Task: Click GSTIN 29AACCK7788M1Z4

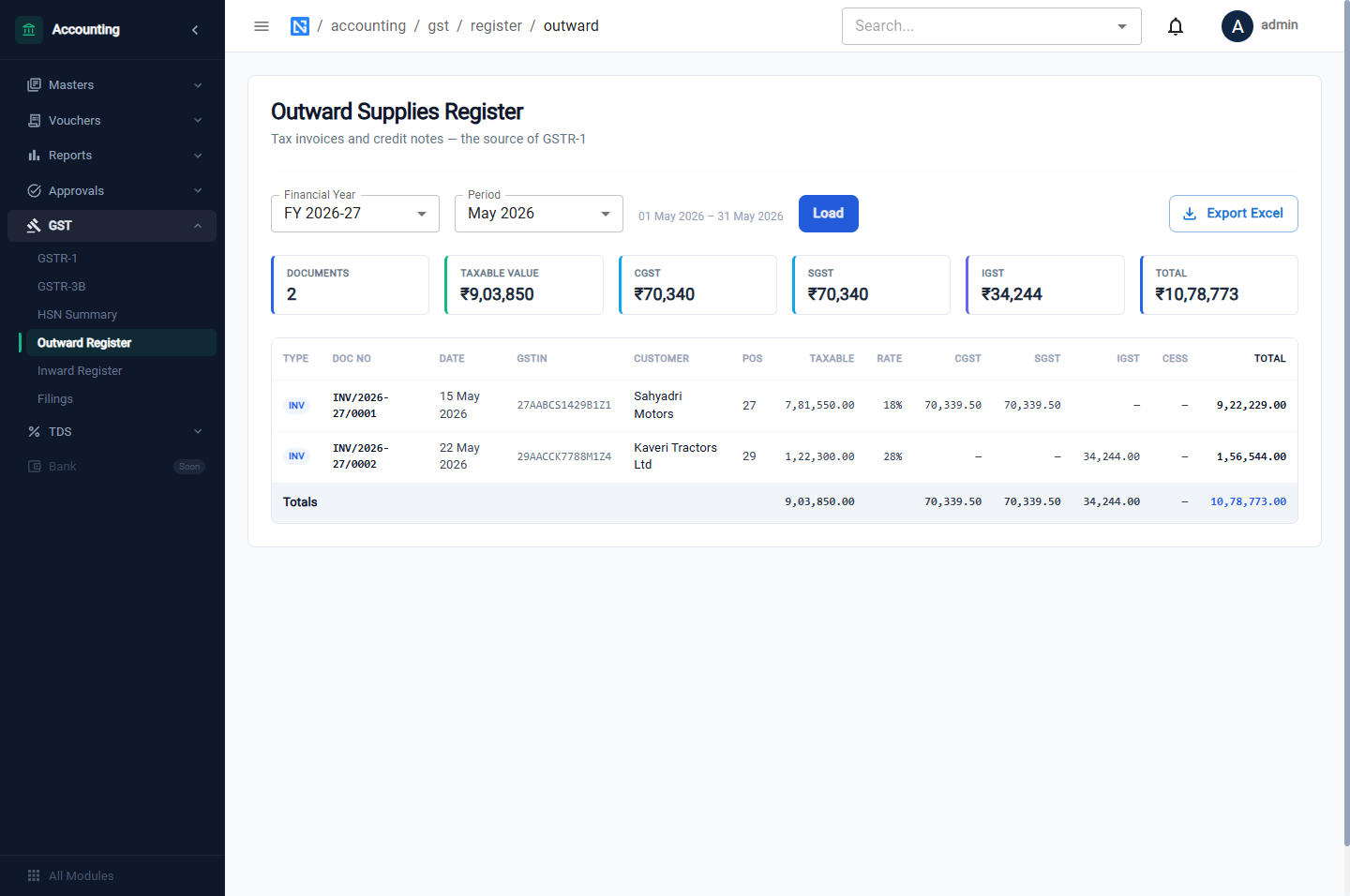Action: tap(564, 457)
